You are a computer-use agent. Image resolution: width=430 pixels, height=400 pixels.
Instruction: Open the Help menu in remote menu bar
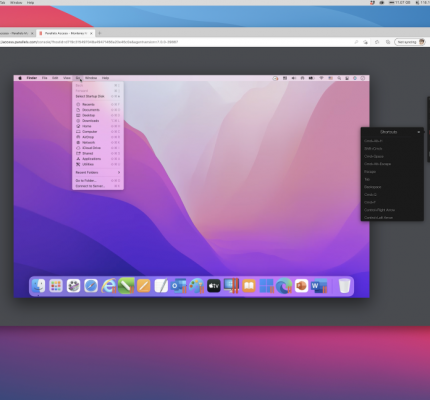click(x=105, y=78)
